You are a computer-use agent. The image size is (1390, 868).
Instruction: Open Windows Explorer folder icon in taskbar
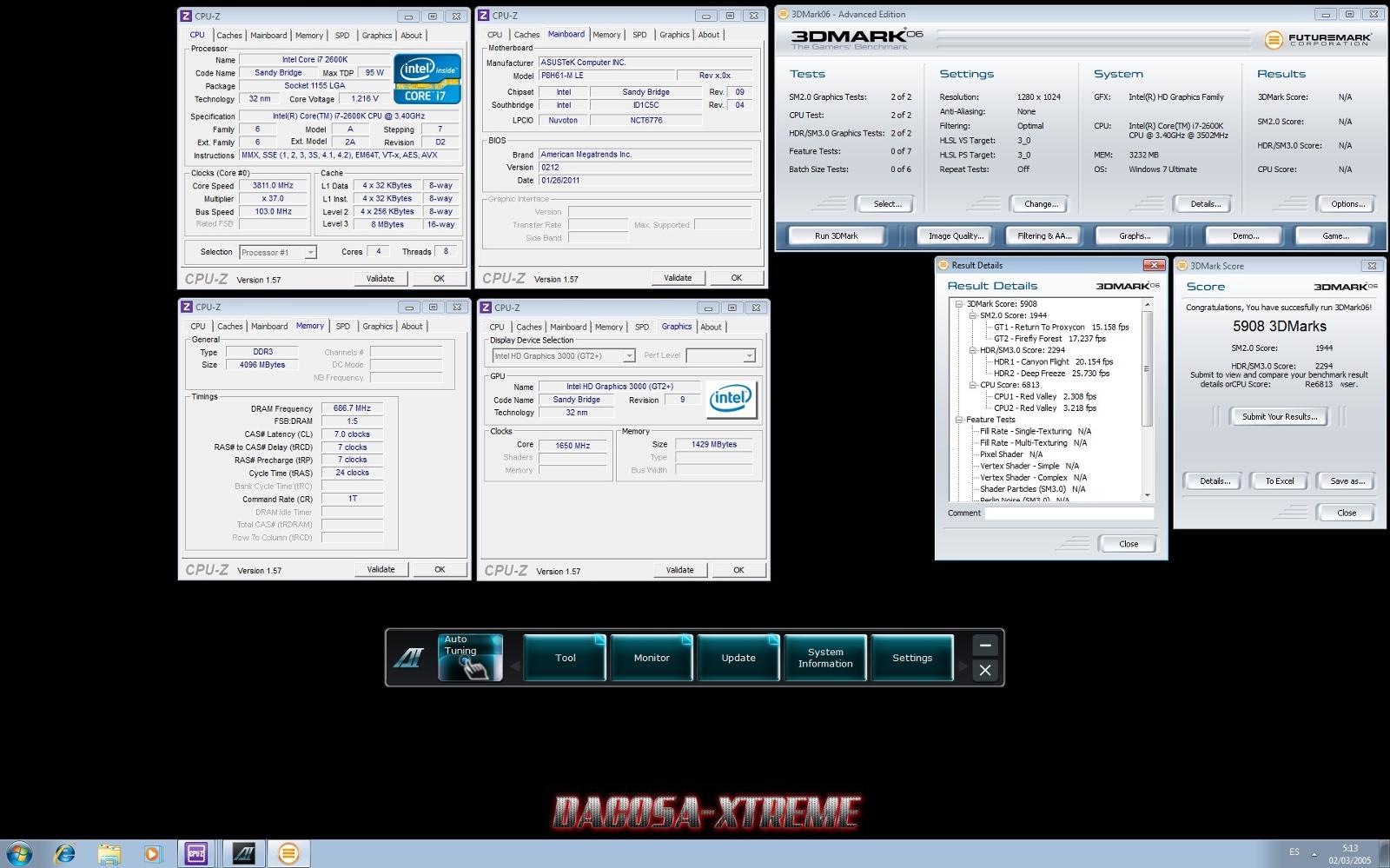(x=109, y=854)
